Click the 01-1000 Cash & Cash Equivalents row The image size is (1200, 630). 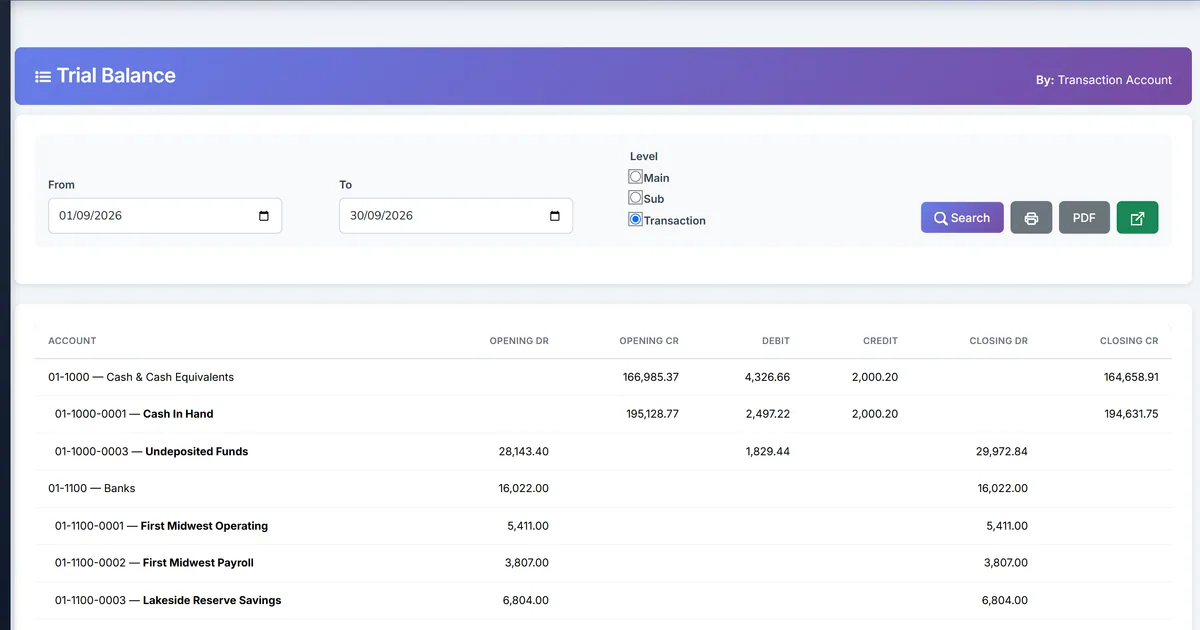603,377
